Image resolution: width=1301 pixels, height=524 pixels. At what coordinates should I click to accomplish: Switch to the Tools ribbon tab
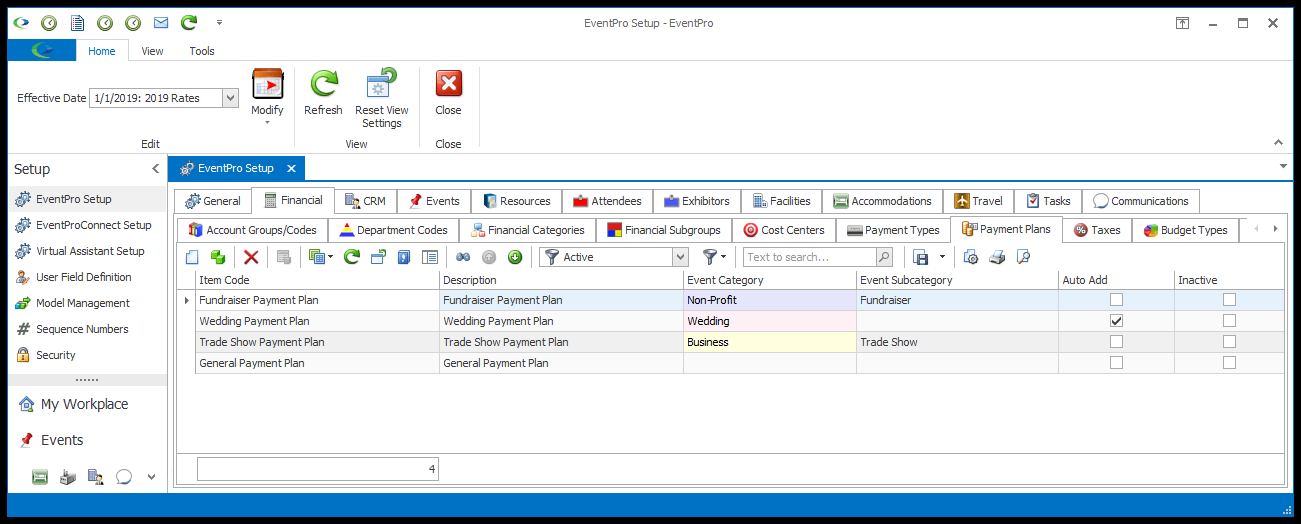click(x=202, y=51)
